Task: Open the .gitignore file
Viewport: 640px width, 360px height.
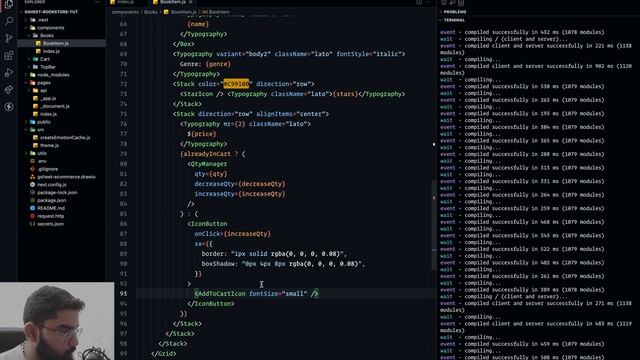Action: point(48,169)
